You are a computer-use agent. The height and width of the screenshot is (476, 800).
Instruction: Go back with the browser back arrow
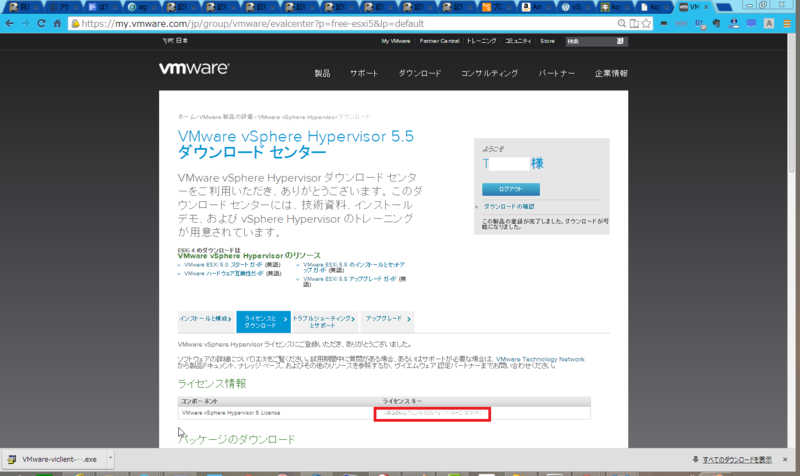pyautogui.click(x=10, y=23)
